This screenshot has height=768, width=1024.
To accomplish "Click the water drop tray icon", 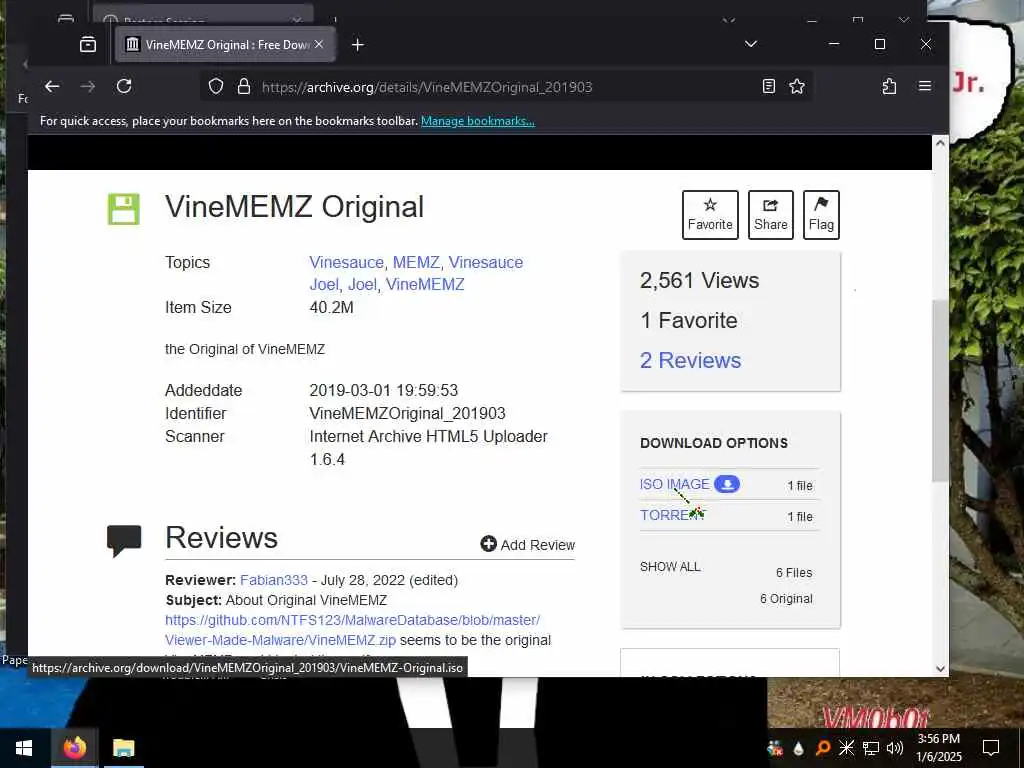I will pyautogui.click(x=799, y=748).
